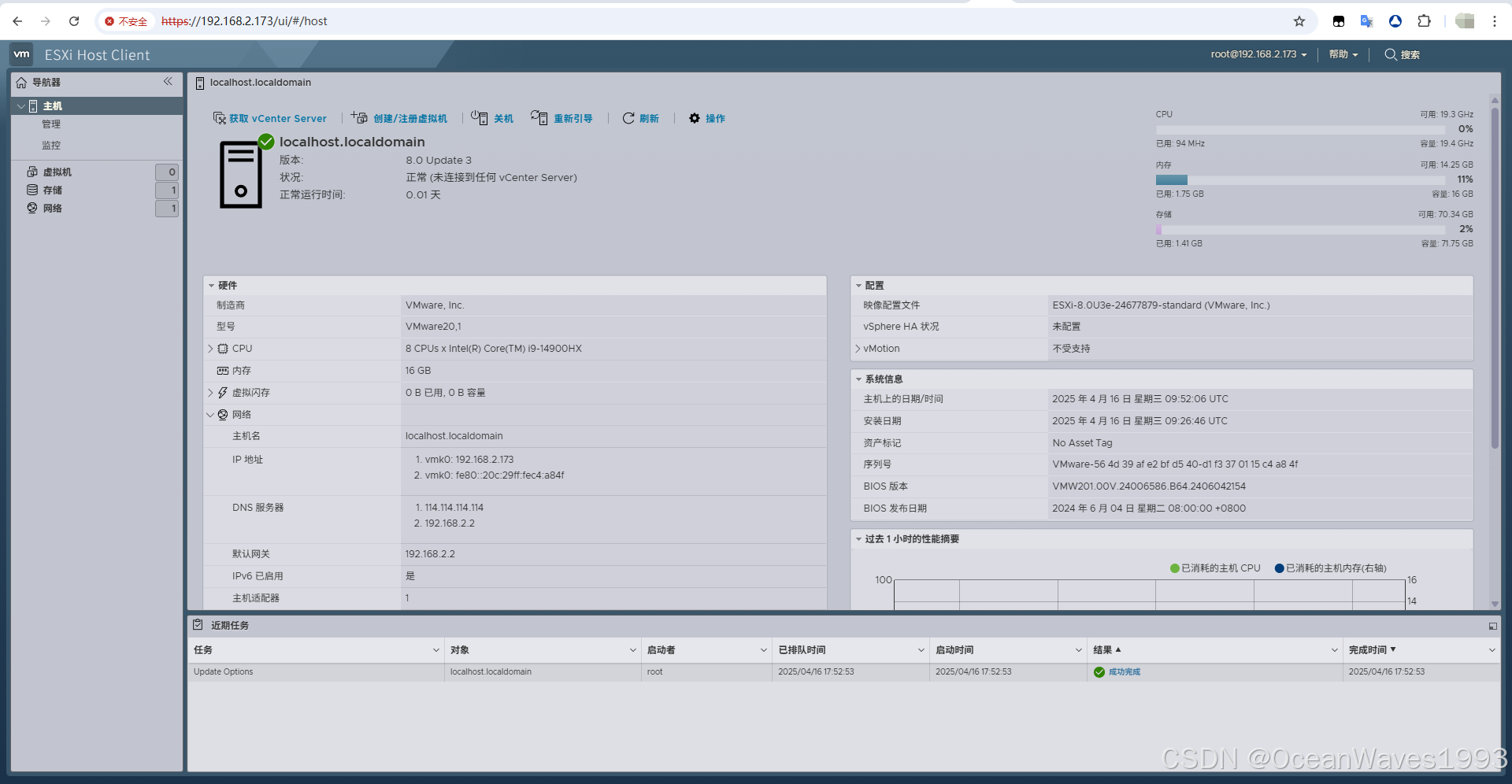Click the Refresh toolbar icon
The width and height of the screenshot is (1512, 784).
[x=628, y=118]
